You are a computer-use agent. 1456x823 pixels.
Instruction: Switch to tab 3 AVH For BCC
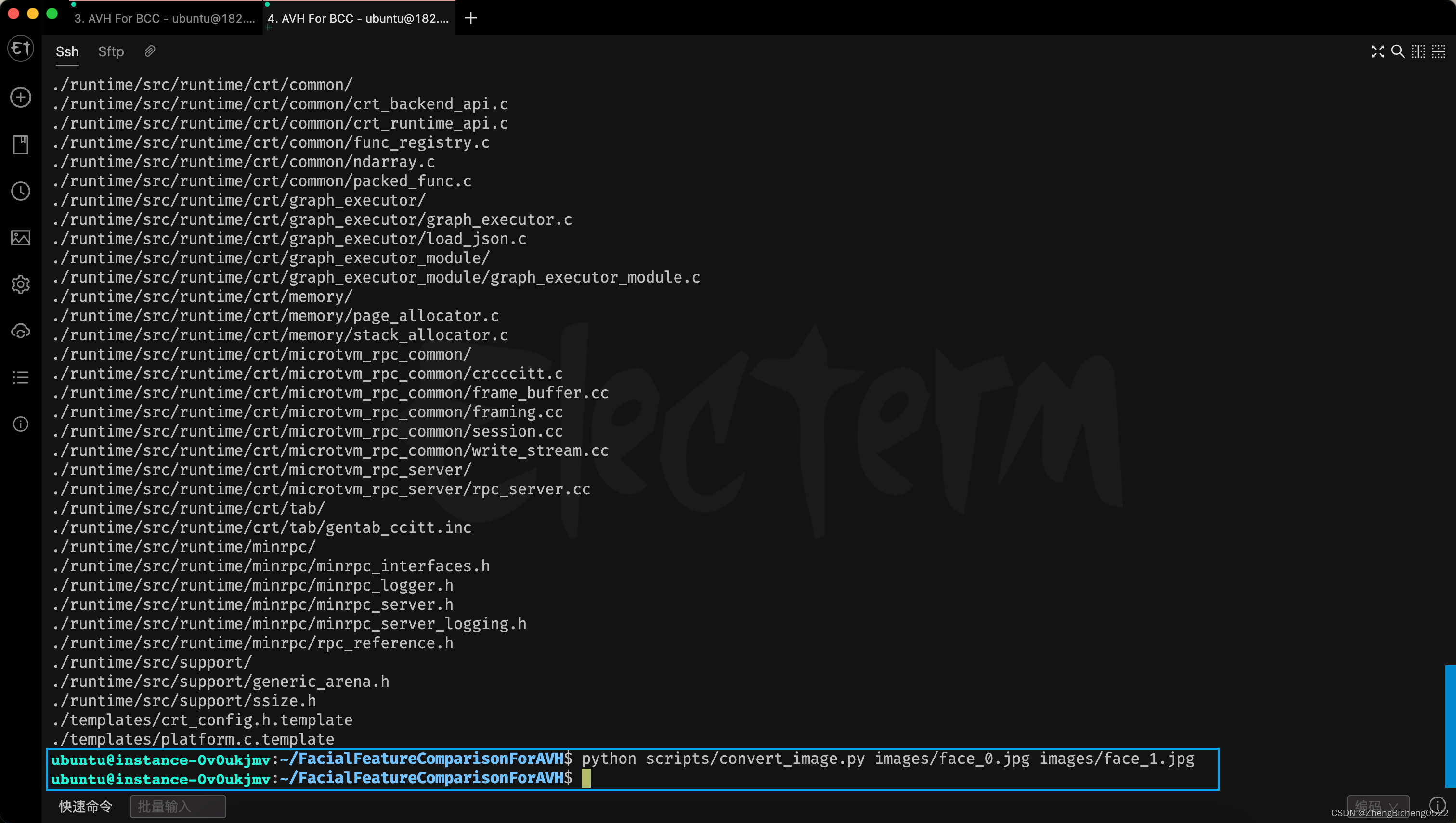pyautogui.click(x=165, y=19)
